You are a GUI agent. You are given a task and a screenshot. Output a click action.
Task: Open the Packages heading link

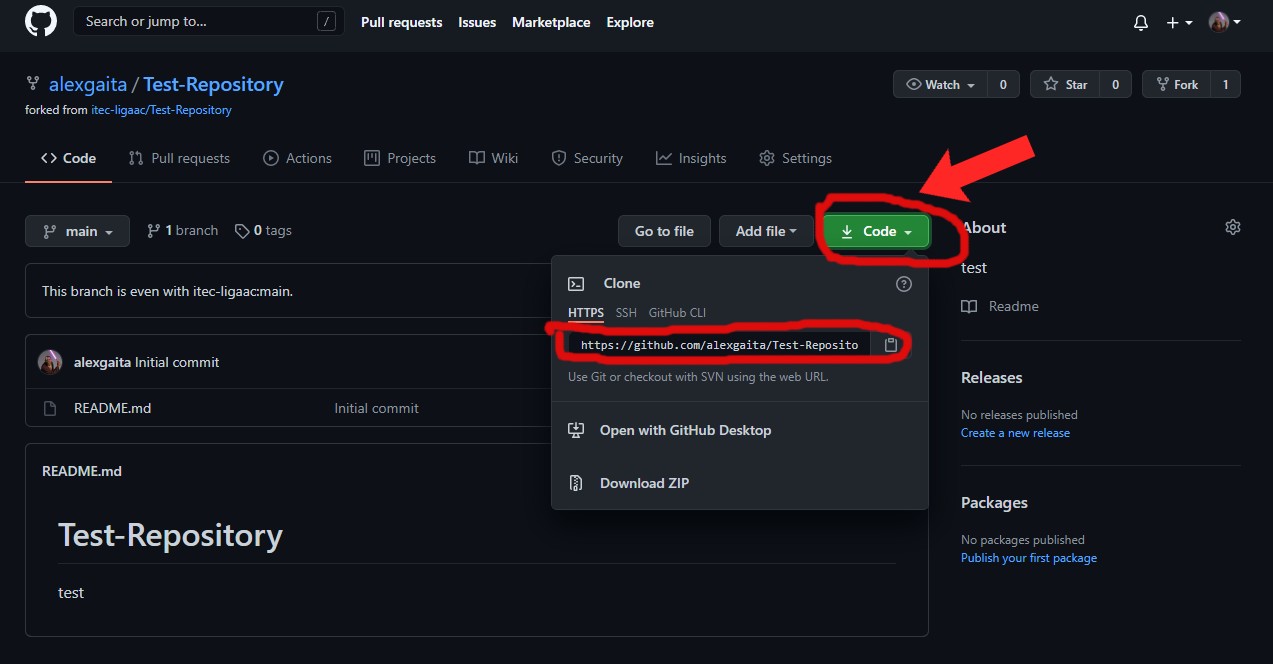[x=994, y=502]
